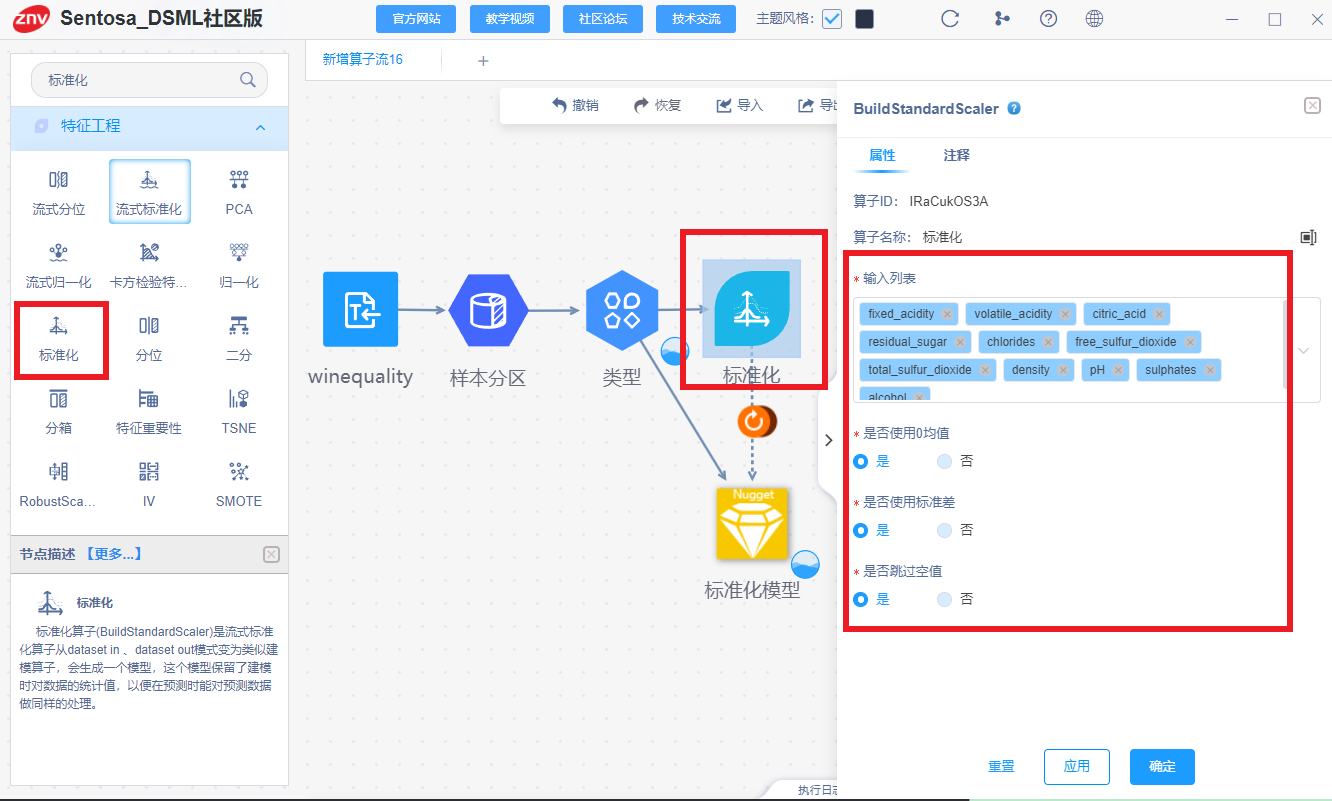
Task: Open the 官方网站 button
Action: [x=415, y=19]
